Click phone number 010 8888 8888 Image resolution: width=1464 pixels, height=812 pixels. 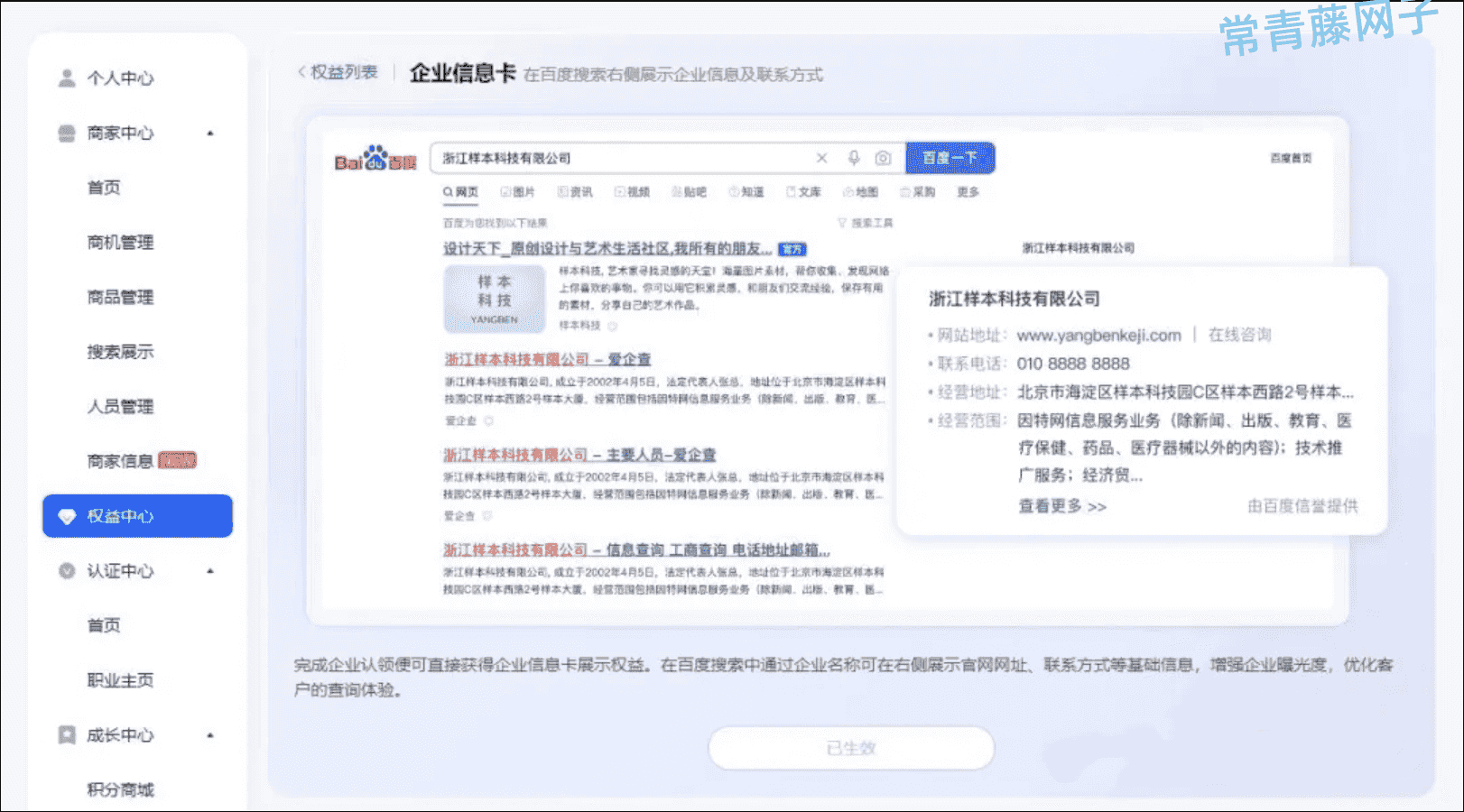click(1073, 364)
